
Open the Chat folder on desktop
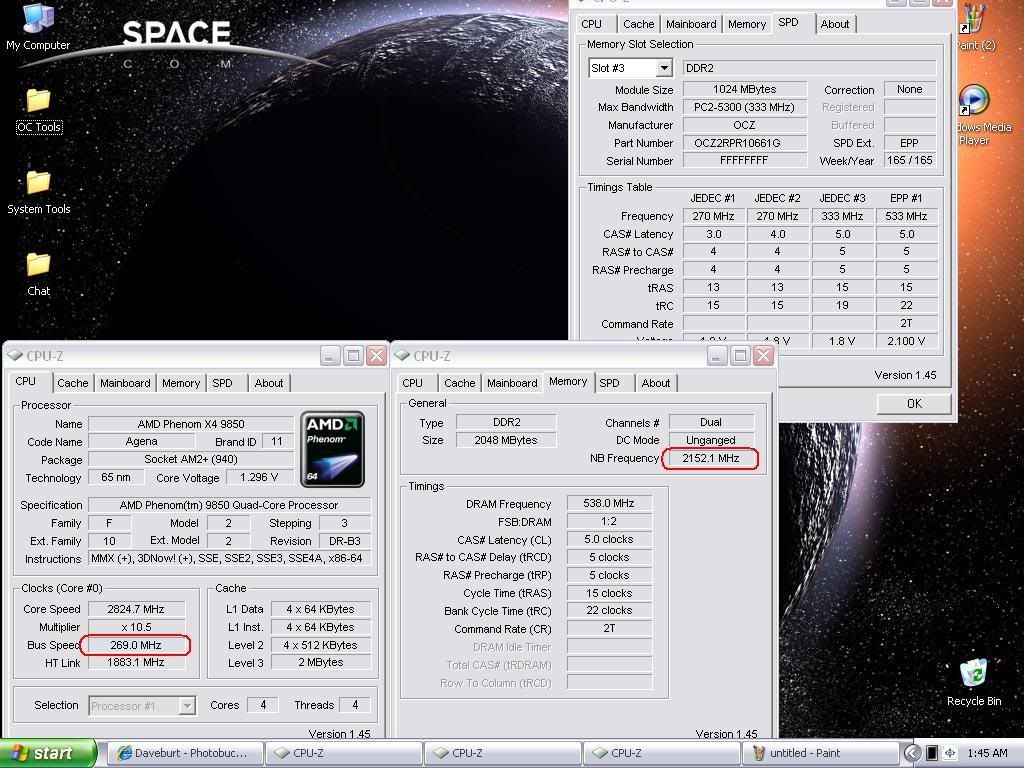[x=39, y=274]
